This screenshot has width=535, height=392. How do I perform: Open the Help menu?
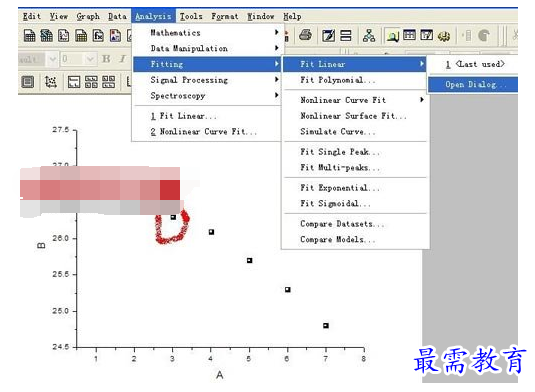point(292,16)
